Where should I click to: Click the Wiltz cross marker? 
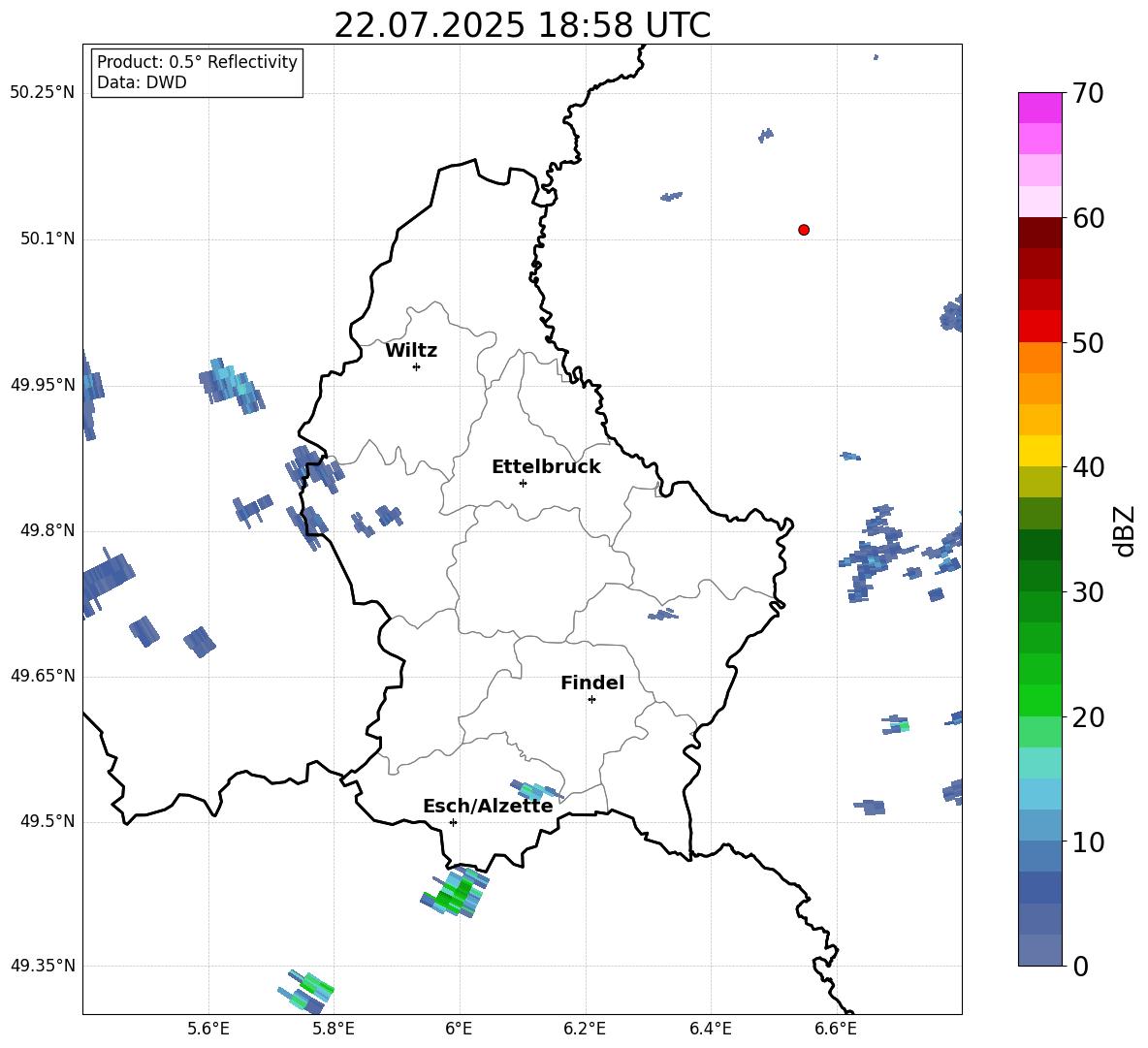click(417, 366)
